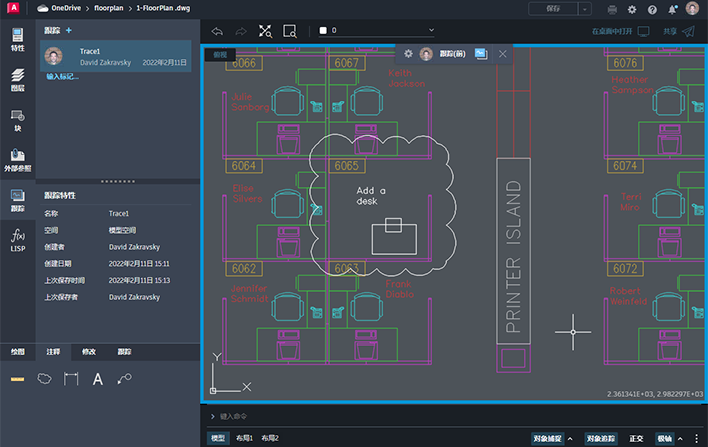Toggle 对象追踪 object tracking
Screen dimensions: 708x447
[601, 438]
